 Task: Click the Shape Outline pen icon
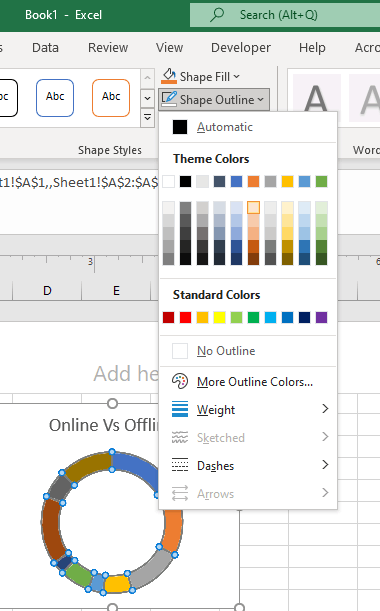pos(169,99)
